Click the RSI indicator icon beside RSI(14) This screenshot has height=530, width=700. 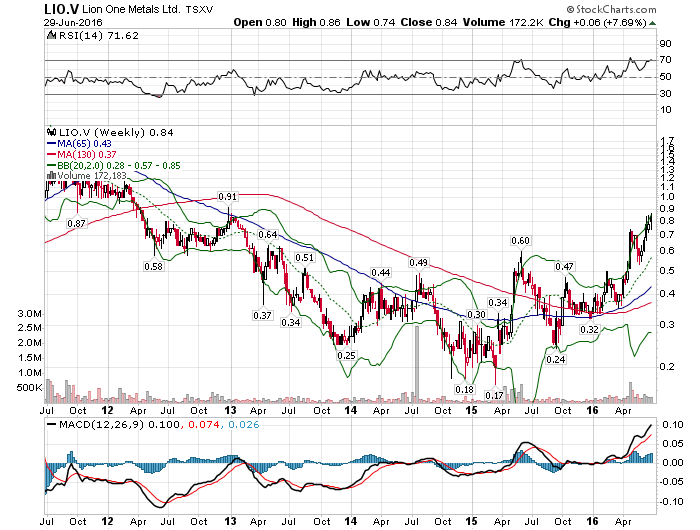[x=52, y=35]
